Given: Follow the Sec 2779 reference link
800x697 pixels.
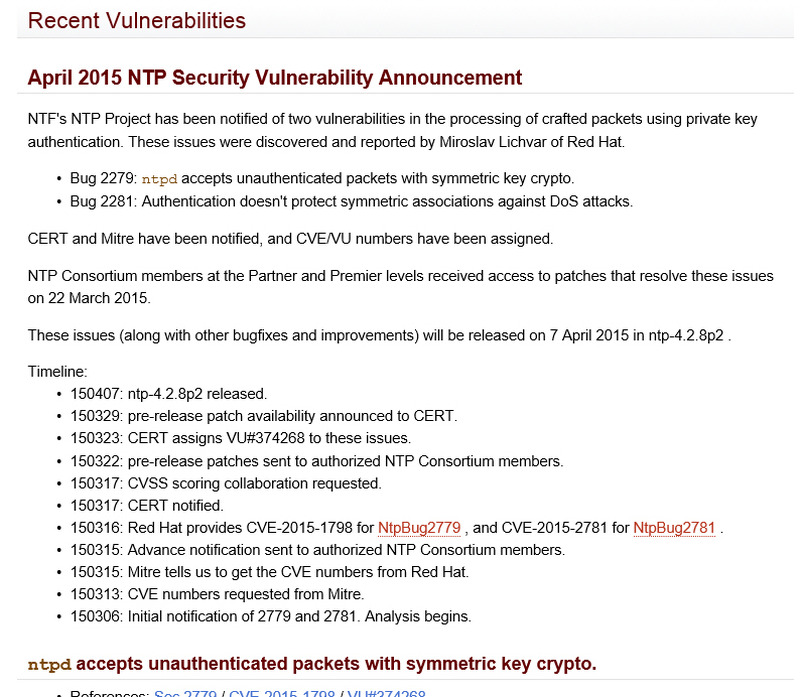Looking at the screenshot, I should (x=188, y=694).
